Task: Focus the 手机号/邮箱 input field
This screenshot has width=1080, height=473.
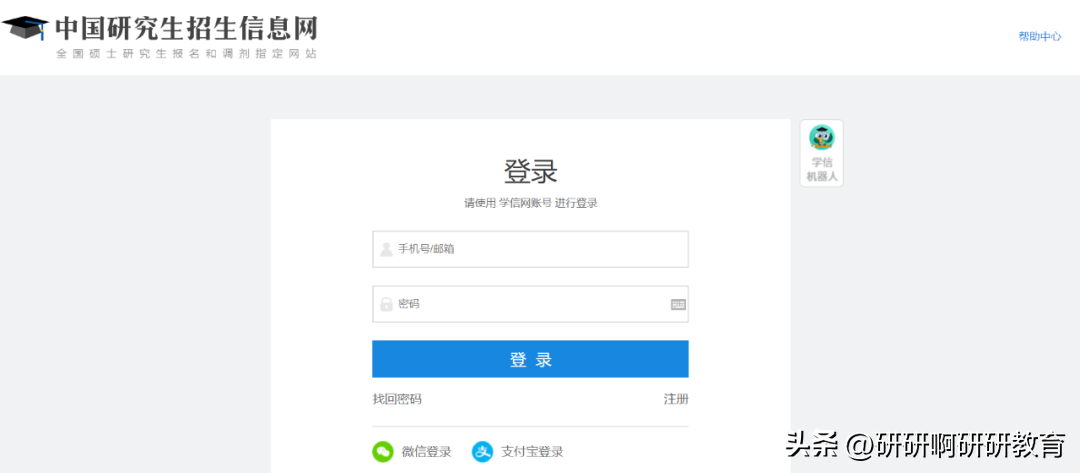Action: pyautogui.click(x=540, y=249)
